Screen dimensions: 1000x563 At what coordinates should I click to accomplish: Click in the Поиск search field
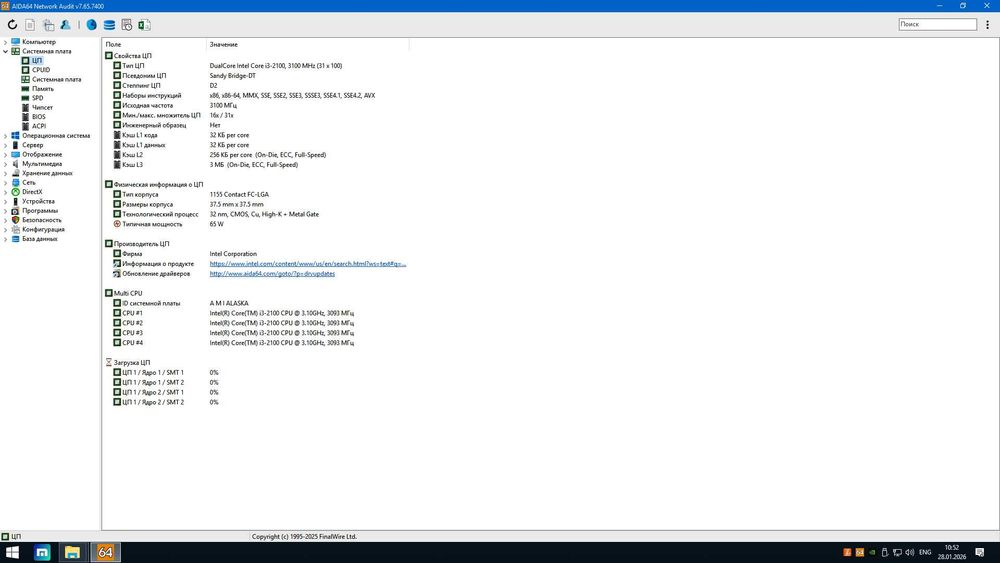[938, 24]
